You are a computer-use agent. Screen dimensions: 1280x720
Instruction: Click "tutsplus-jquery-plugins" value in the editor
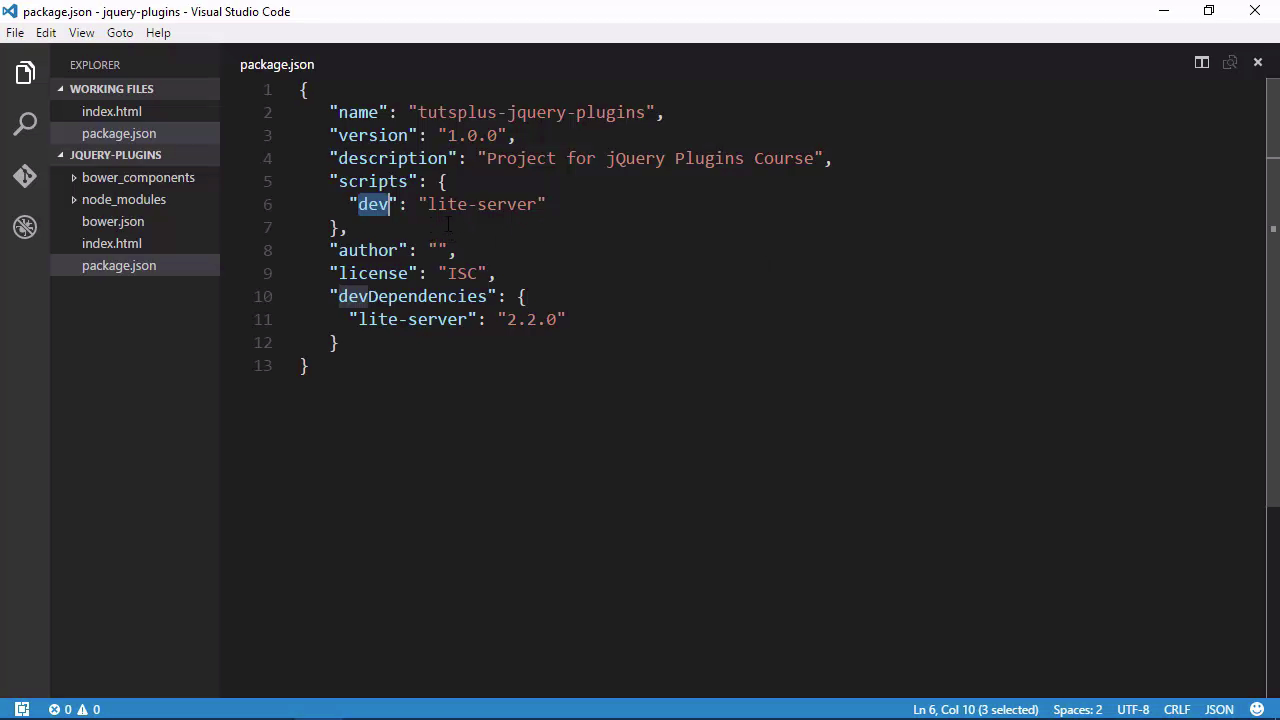[531, 112]
